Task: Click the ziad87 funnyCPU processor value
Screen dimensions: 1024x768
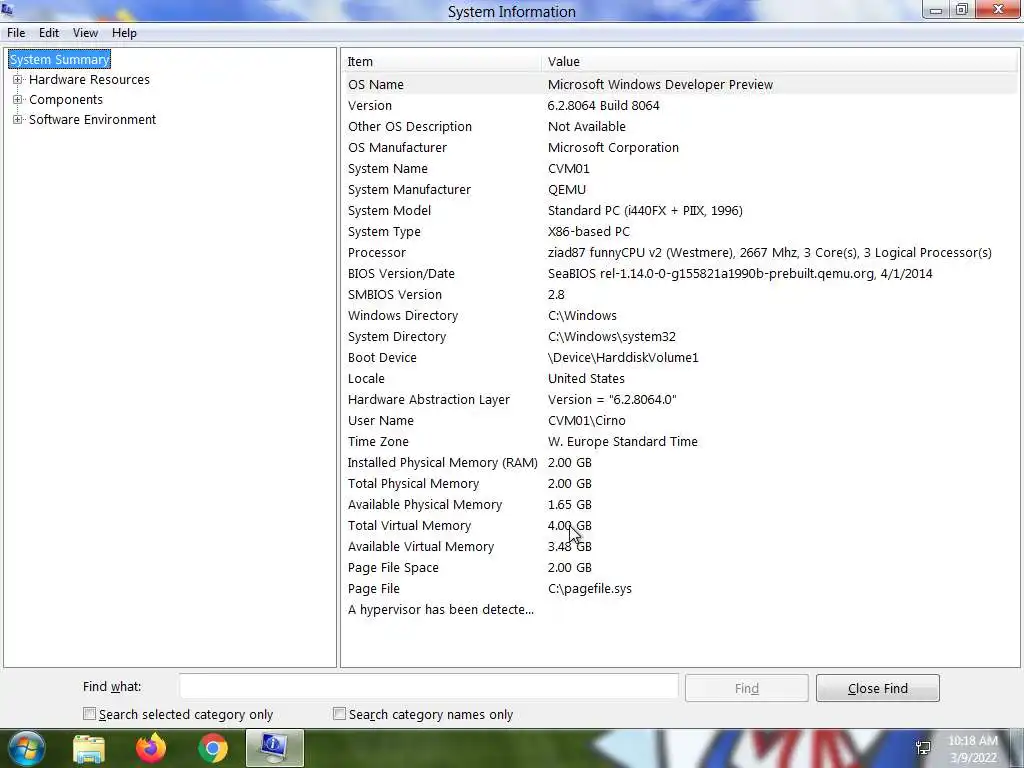Action: coord(769,252)
